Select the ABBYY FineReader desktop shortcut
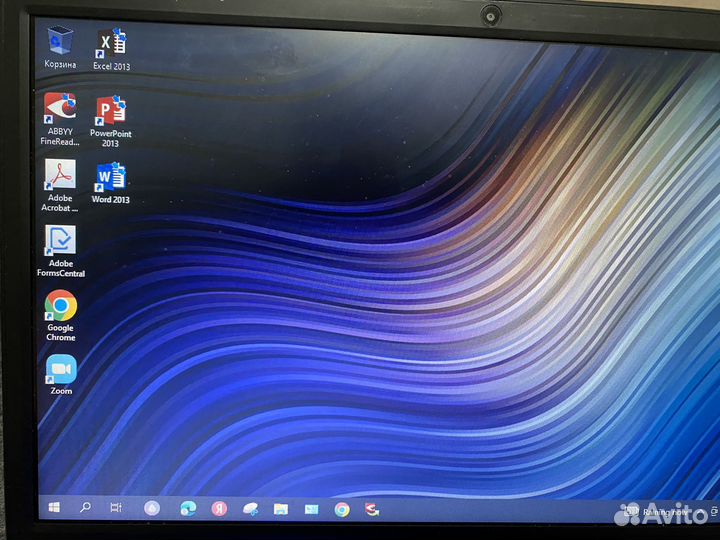The width and height of the screenshot is (720, 540). (60, 119)
